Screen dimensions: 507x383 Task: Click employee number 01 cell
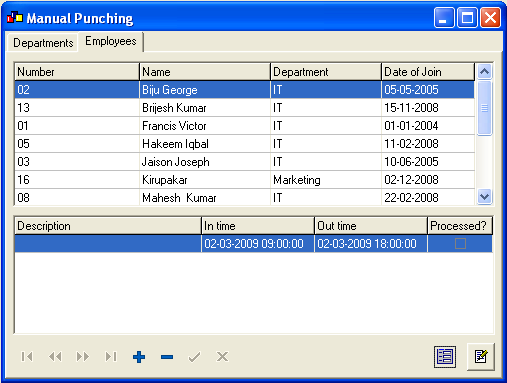(x=77, y=126)
